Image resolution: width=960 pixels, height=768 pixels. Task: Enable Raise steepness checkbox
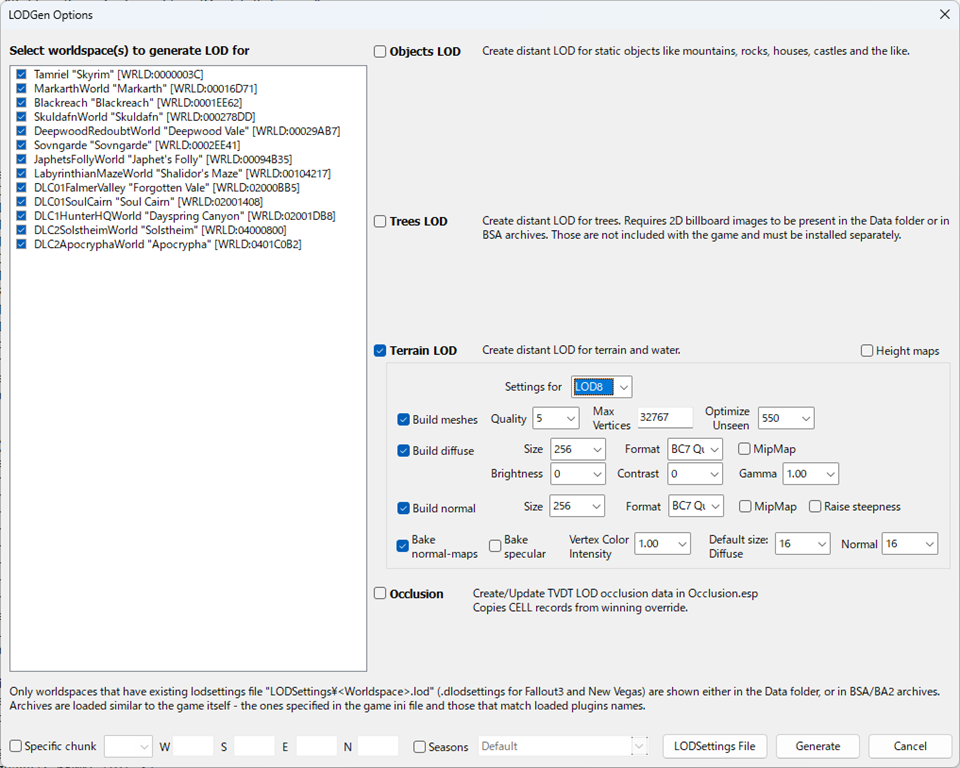coord(815,506)
